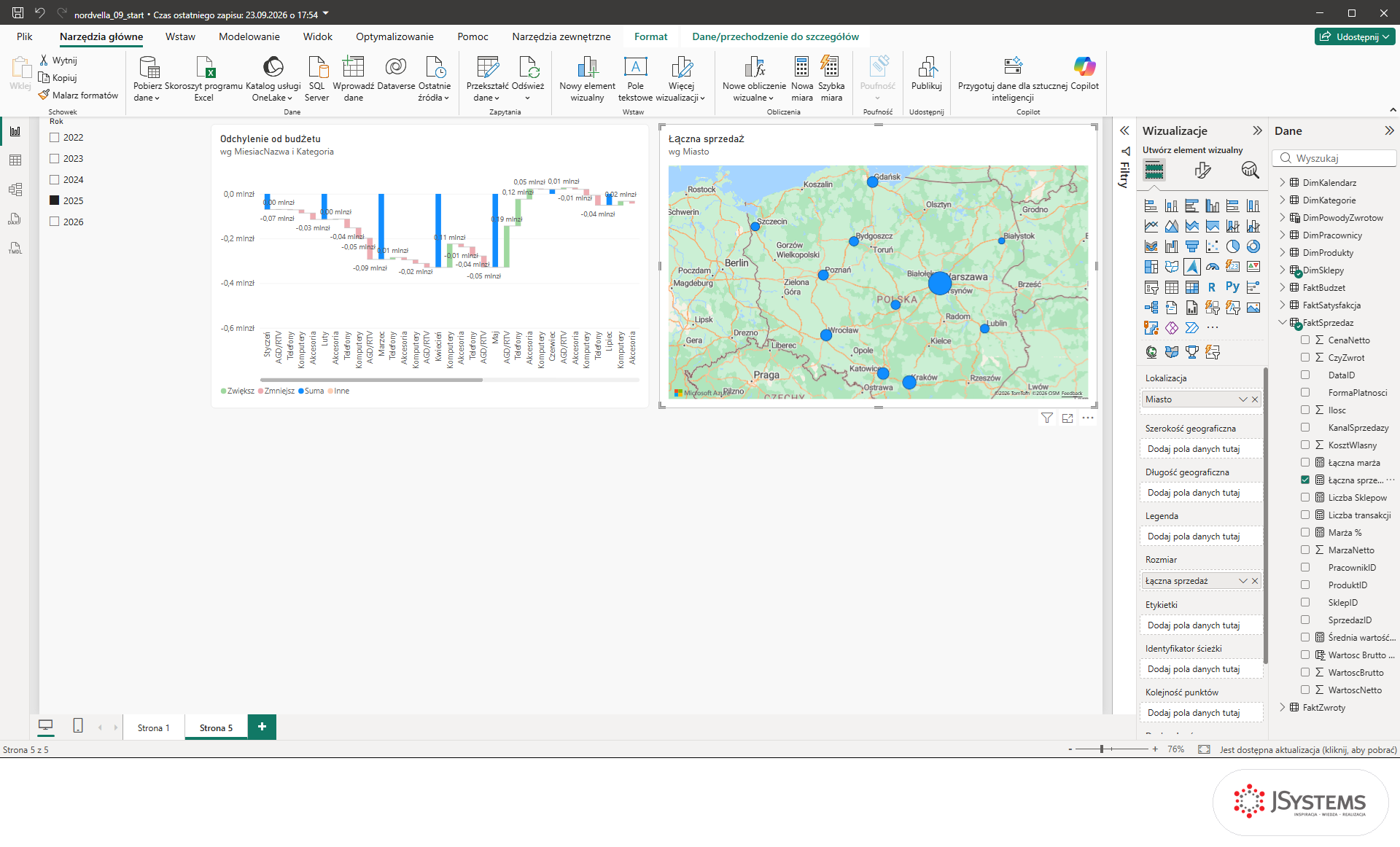This screenshot has height=847, width=1400.
Task: Open the Widok ribbon tab
Action: [x=318, y=36]
